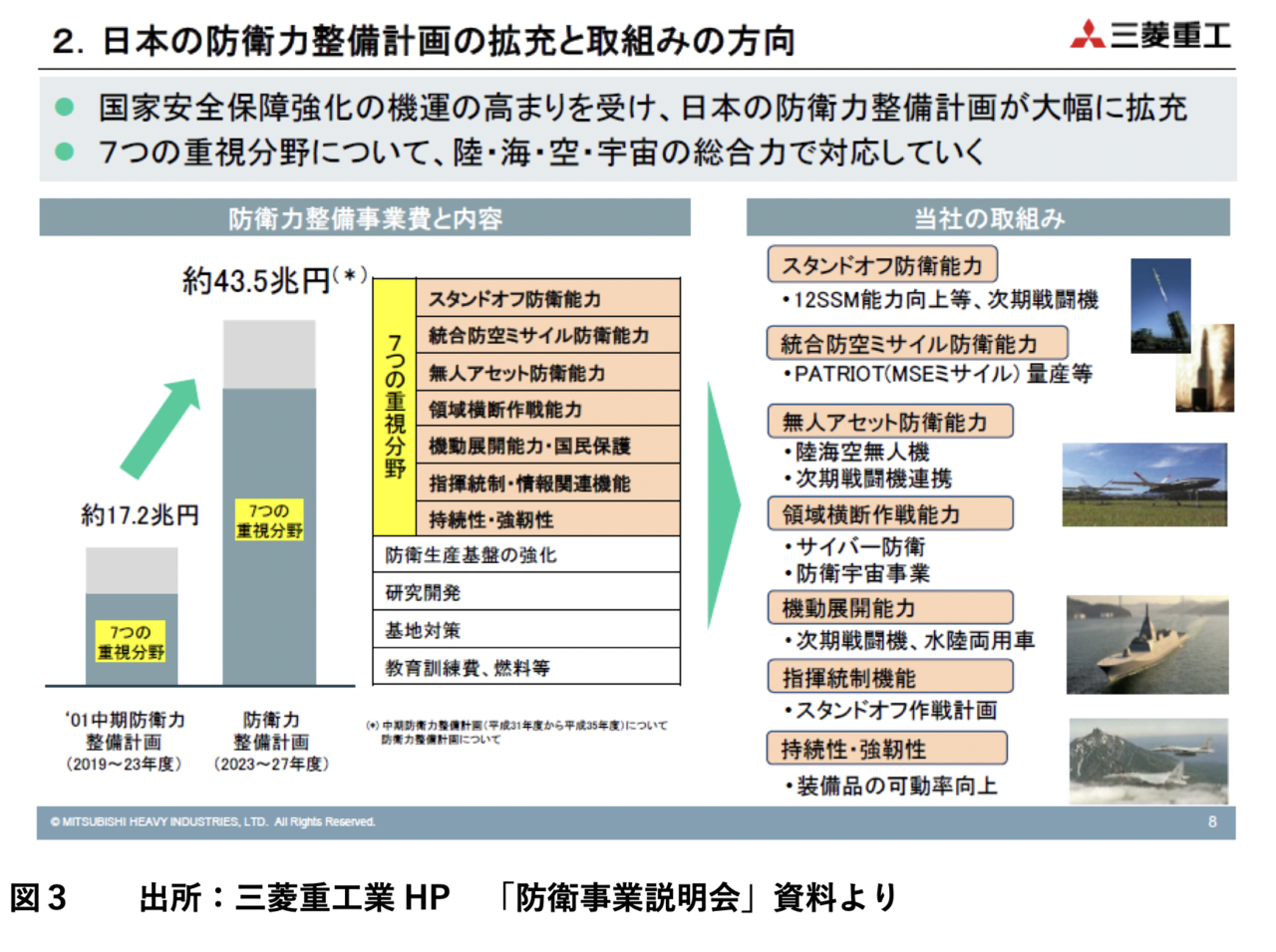The image size is (1276, 952).
Task: Click the bullet text beginning '国家安全保障強化の機運'
Action: 642,107
